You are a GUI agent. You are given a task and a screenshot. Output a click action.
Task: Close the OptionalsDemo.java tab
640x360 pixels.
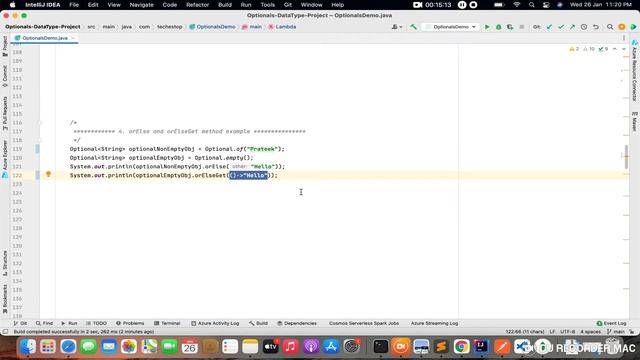pyautogui.click(x=73, y=38)
